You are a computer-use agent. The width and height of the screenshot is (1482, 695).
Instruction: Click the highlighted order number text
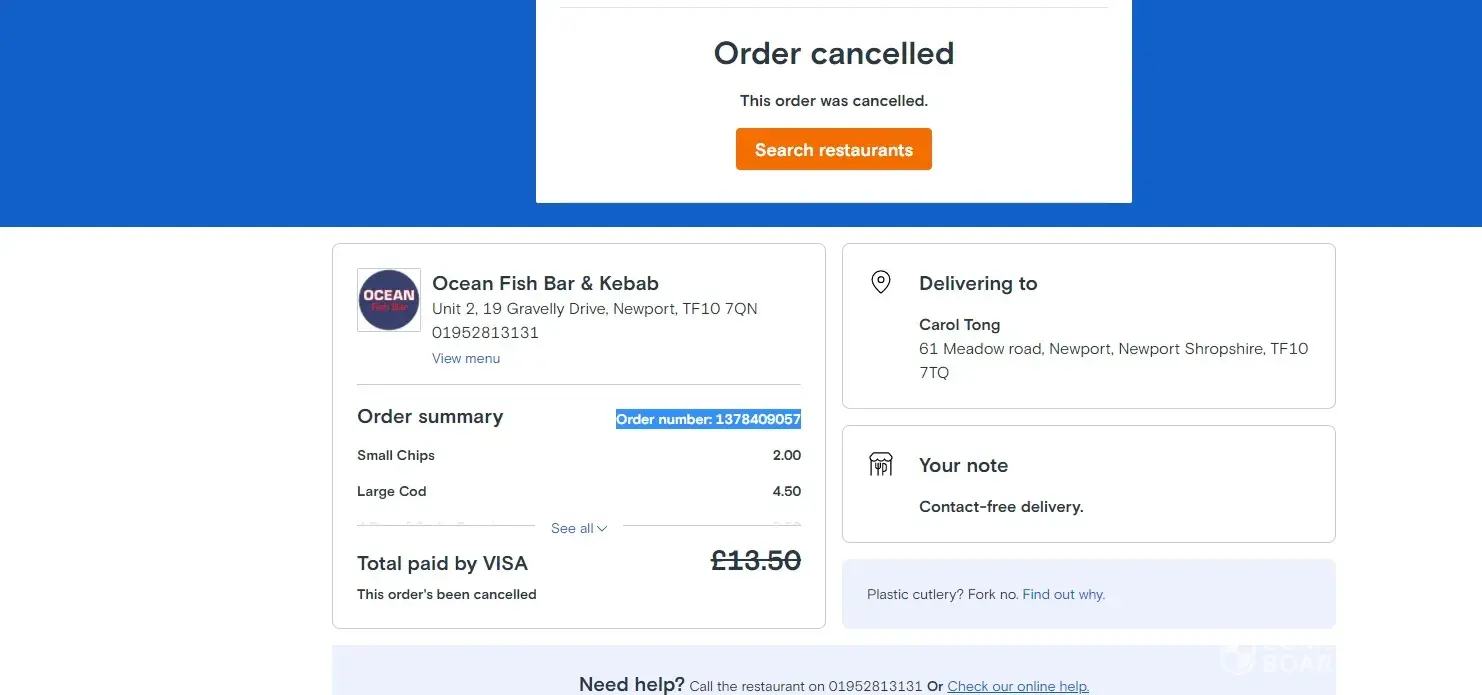pos(708,419)
